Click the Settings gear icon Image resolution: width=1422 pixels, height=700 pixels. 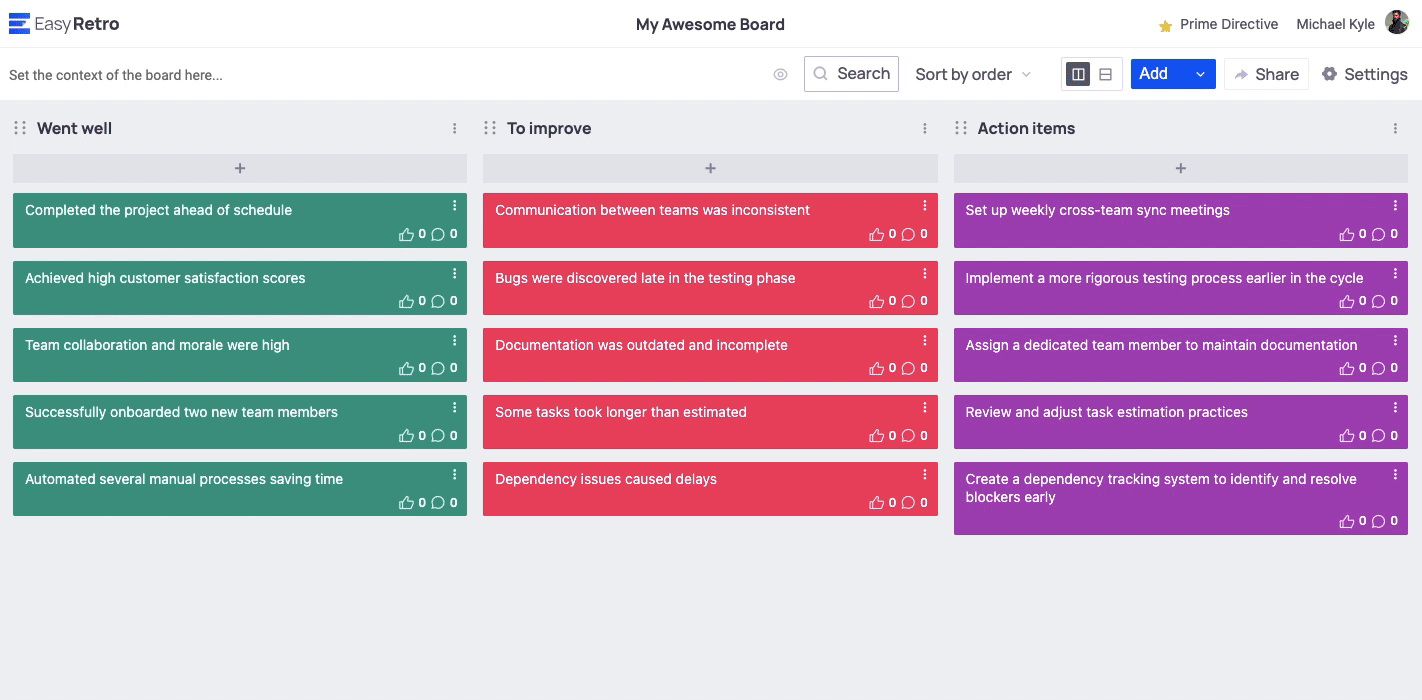[x=1329, y=74]
